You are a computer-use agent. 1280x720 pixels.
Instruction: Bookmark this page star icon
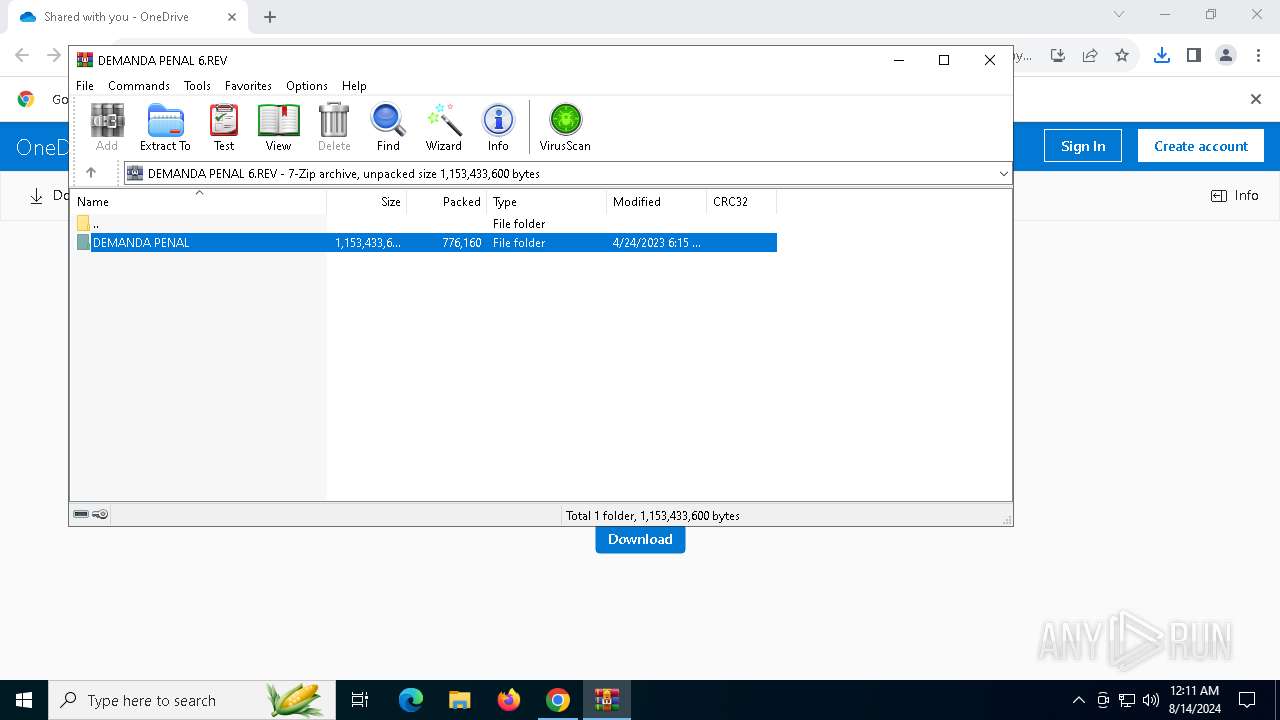coord(1122,56)
